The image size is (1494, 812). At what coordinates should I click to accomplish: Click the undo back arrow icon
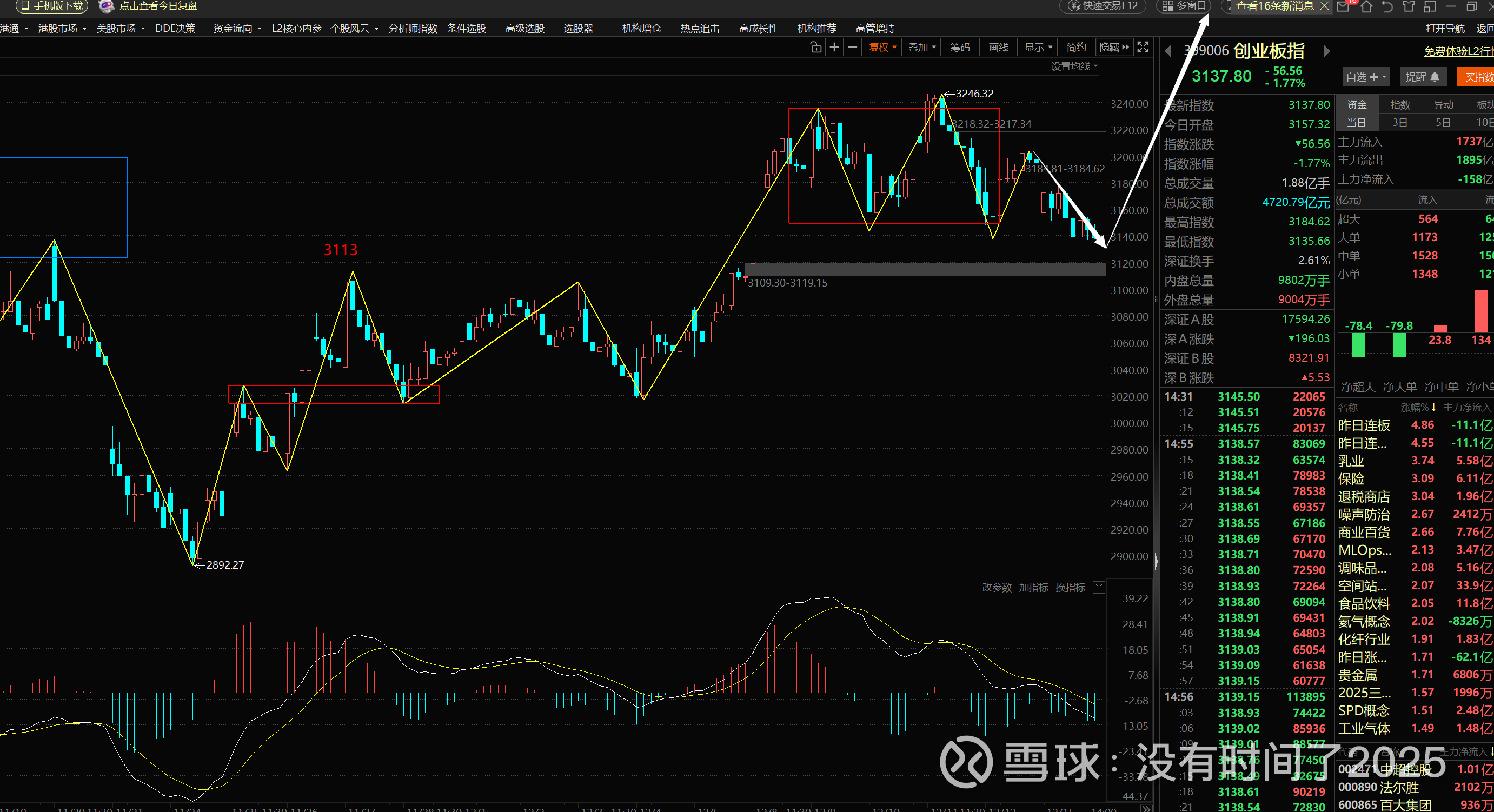click(x=1387, y=7)
